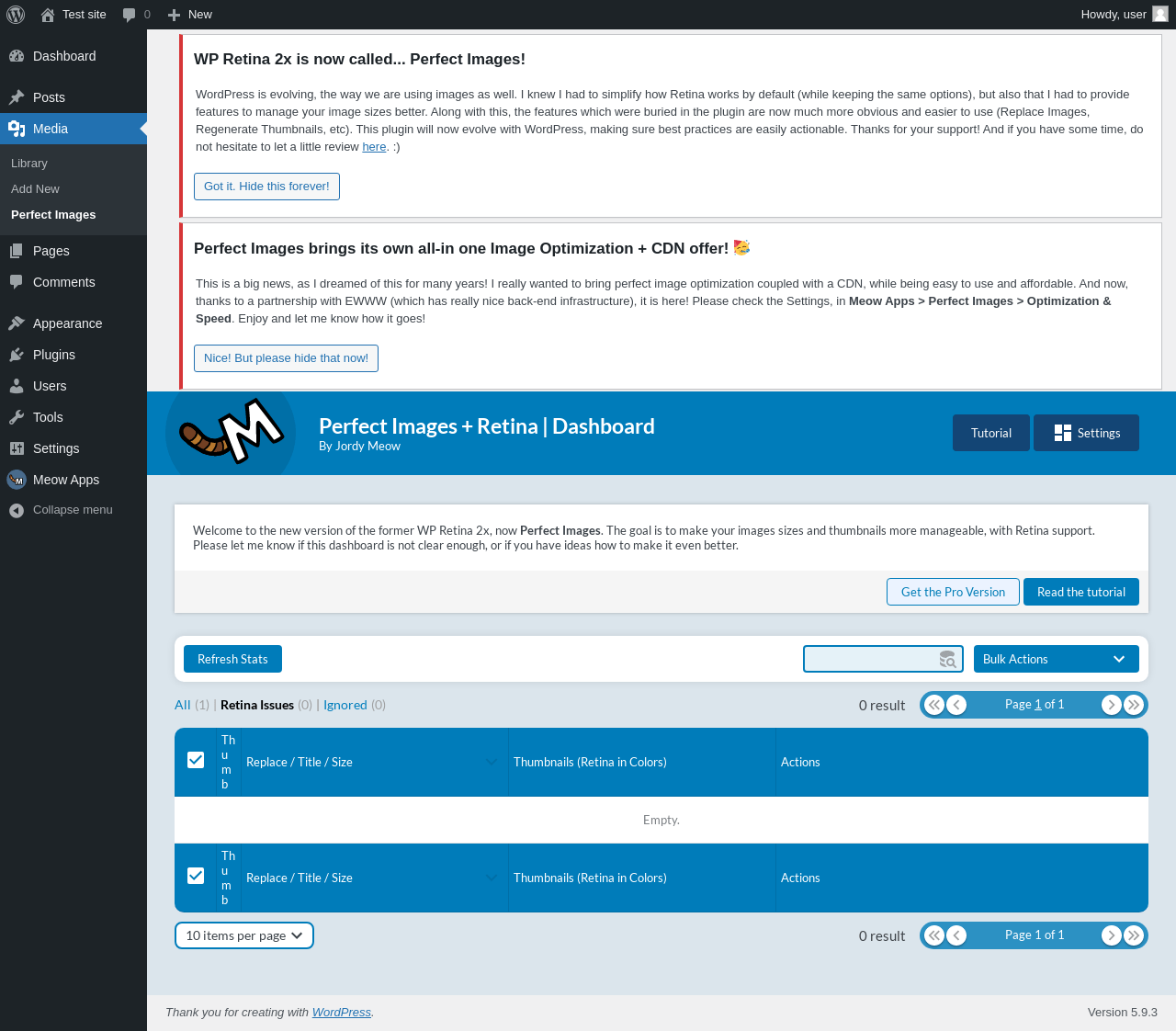Screen dimensions: 1176x1031
Task: Sort by Replace / Title / Size footer column
Action: 375,878
